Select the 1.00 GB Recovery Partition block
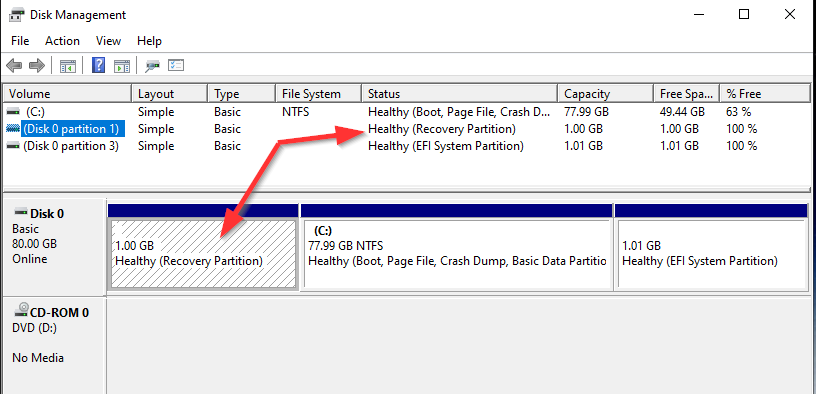 pyautogui.click(x=203, y=253)
